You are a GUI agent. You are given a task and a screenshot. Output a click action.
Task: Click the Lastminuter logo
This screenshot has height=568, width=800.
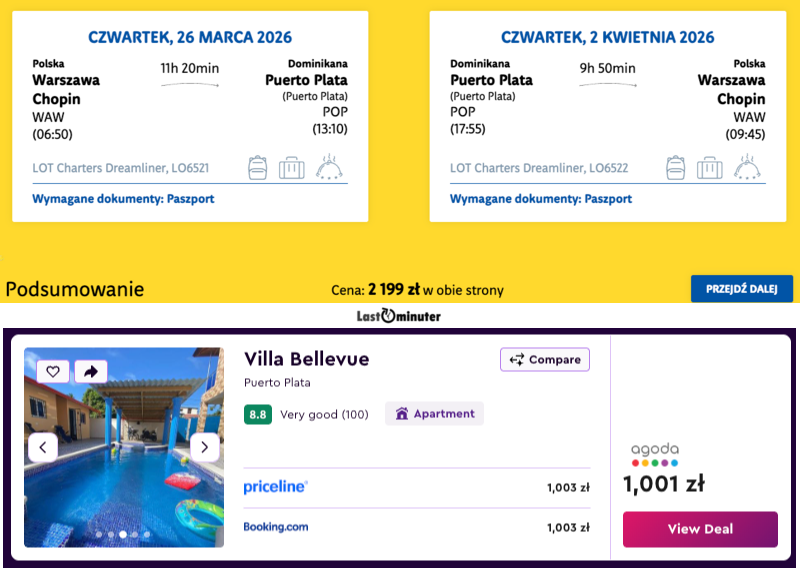(398, 316)
